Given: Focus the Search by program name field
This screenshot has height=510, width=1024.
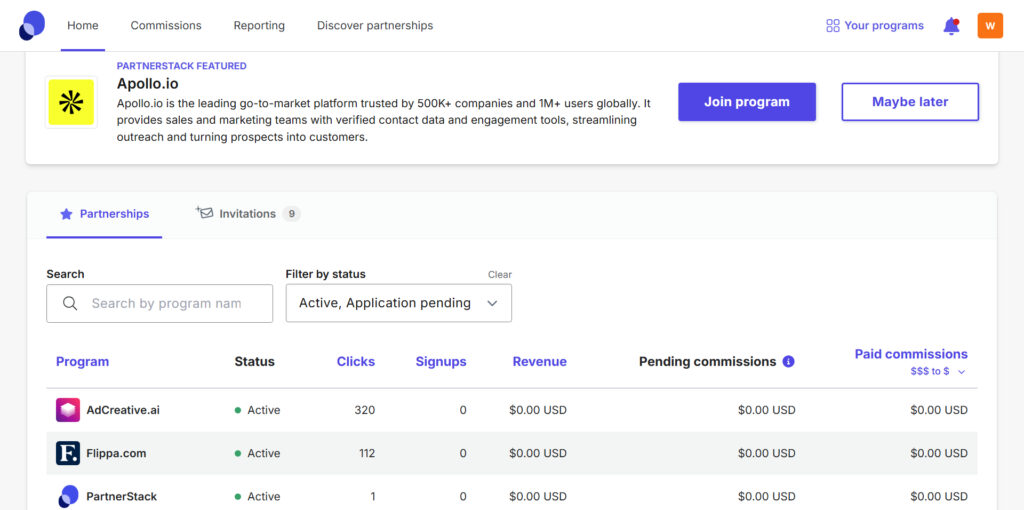Looking at the screenshot, I should [x=159, y=303].
